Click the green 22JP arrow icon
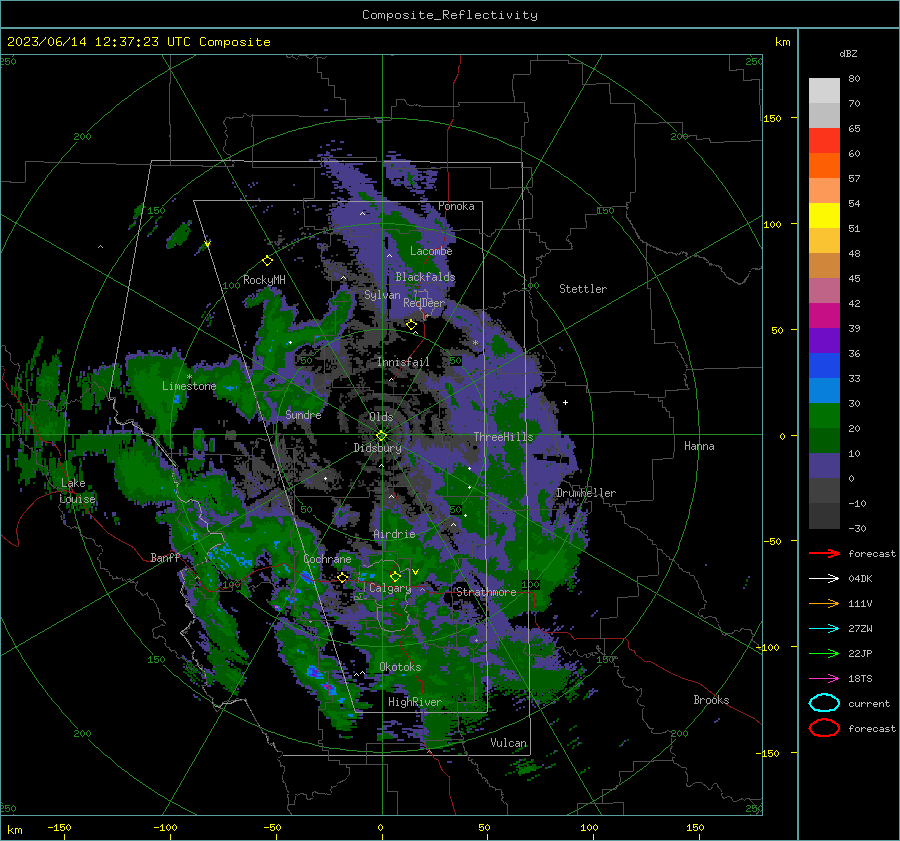This screenshot has width=900, height=841. (824, 653)
